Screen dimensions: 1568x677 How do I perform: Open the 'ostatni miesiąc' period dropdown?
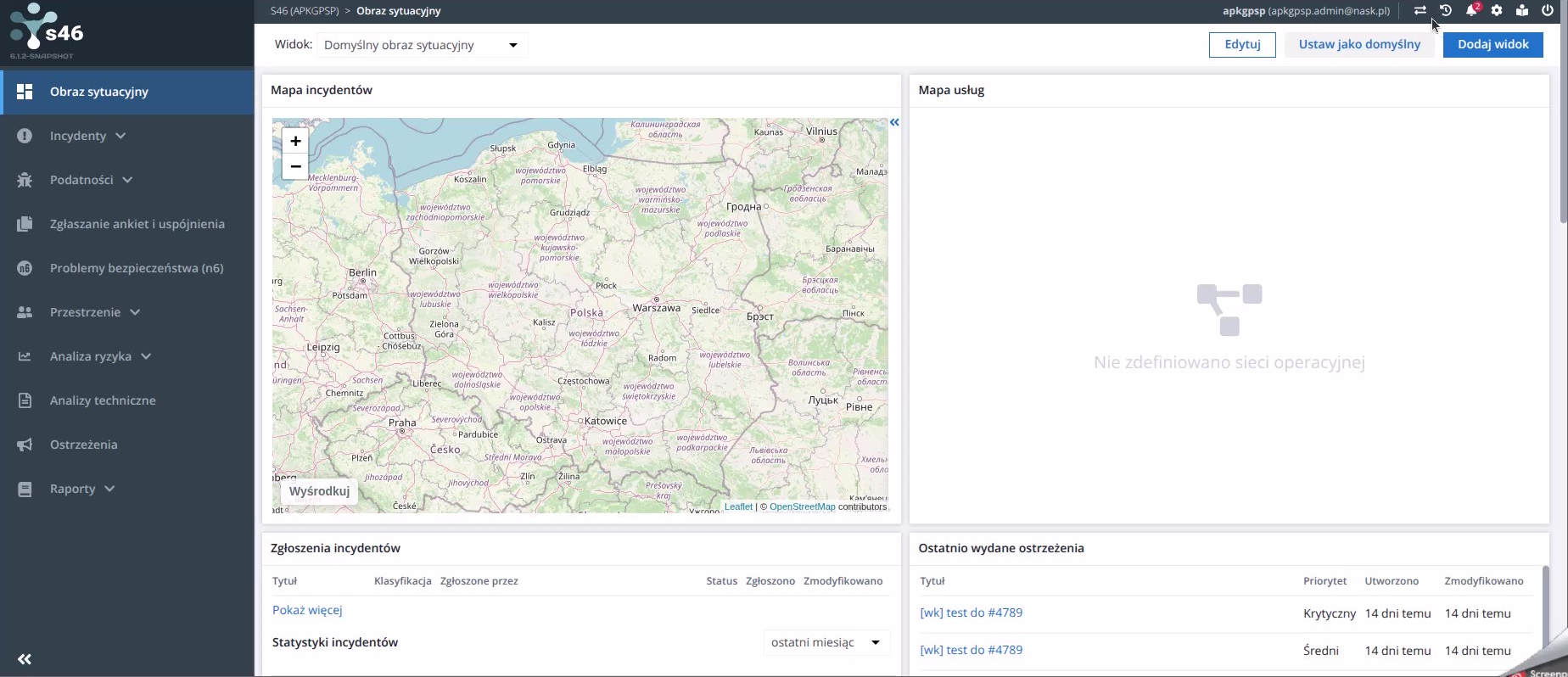826,642
